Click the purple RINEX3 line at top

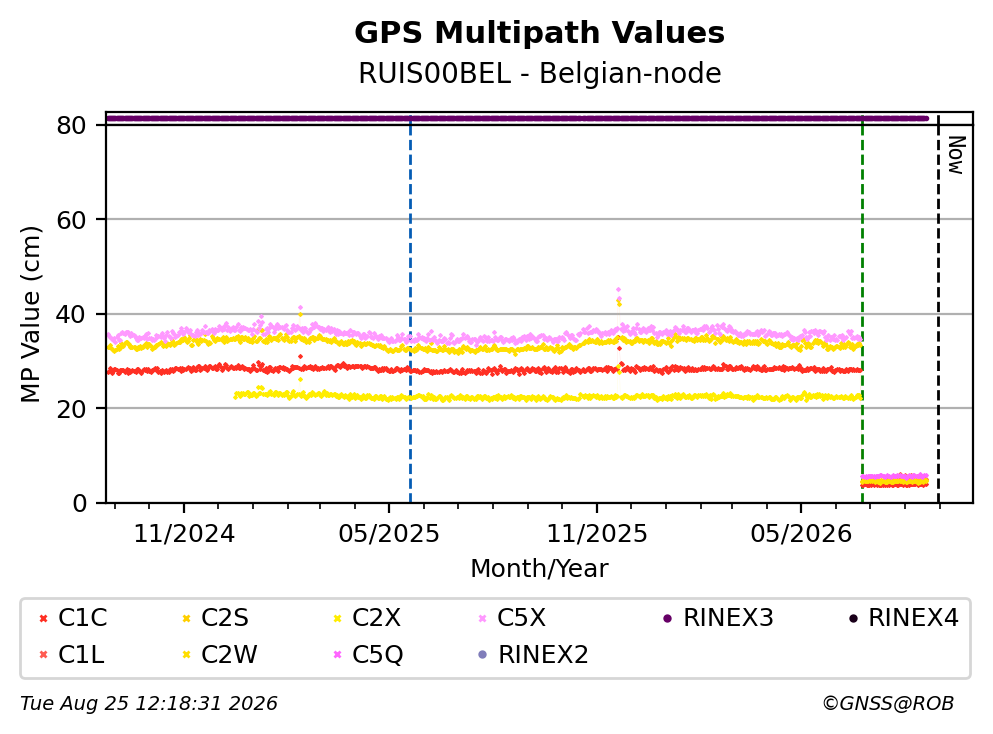[x=517, y=118]
